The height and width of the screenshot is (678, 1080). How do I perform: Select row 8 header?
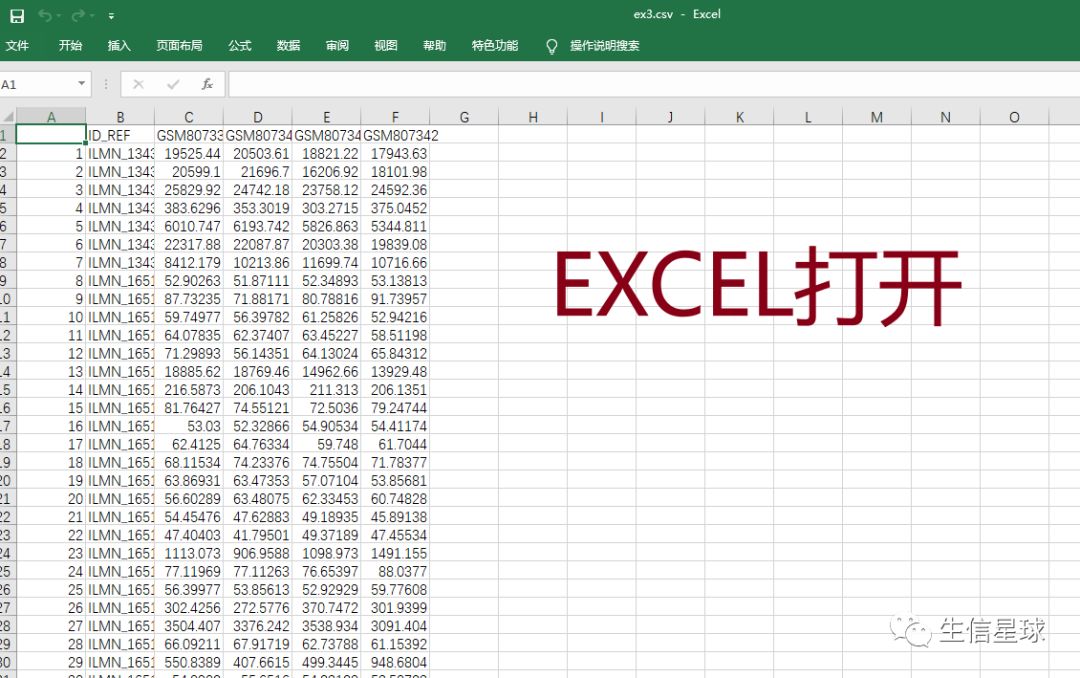tap(7, 263)
